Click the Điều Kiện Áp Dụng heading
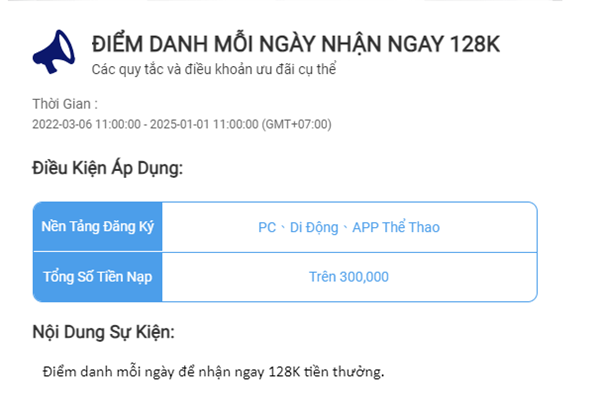This screenshot has width=602, height=409. [108, 167]
